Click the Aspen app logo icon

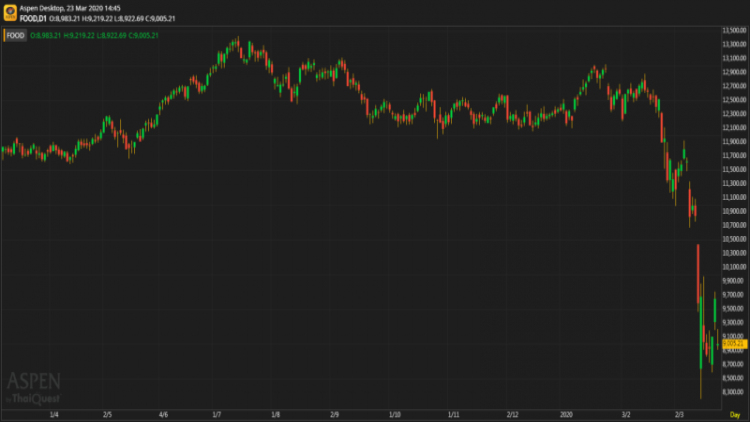coord(10,11)
